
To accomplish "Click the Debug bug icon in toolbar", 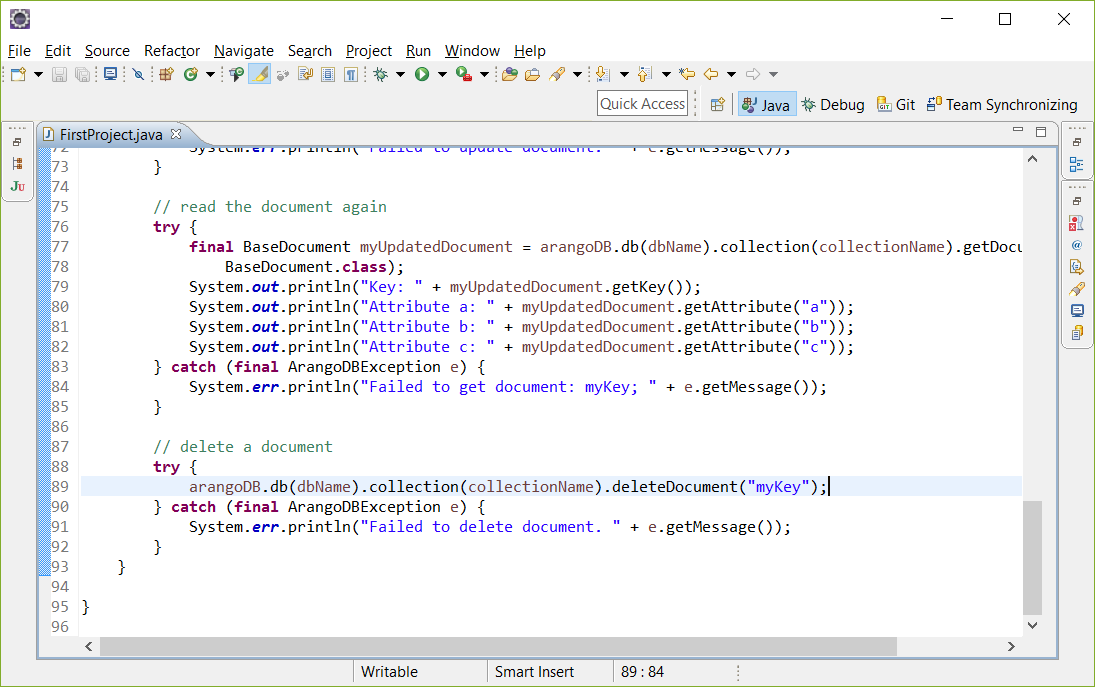I will 381,74.
